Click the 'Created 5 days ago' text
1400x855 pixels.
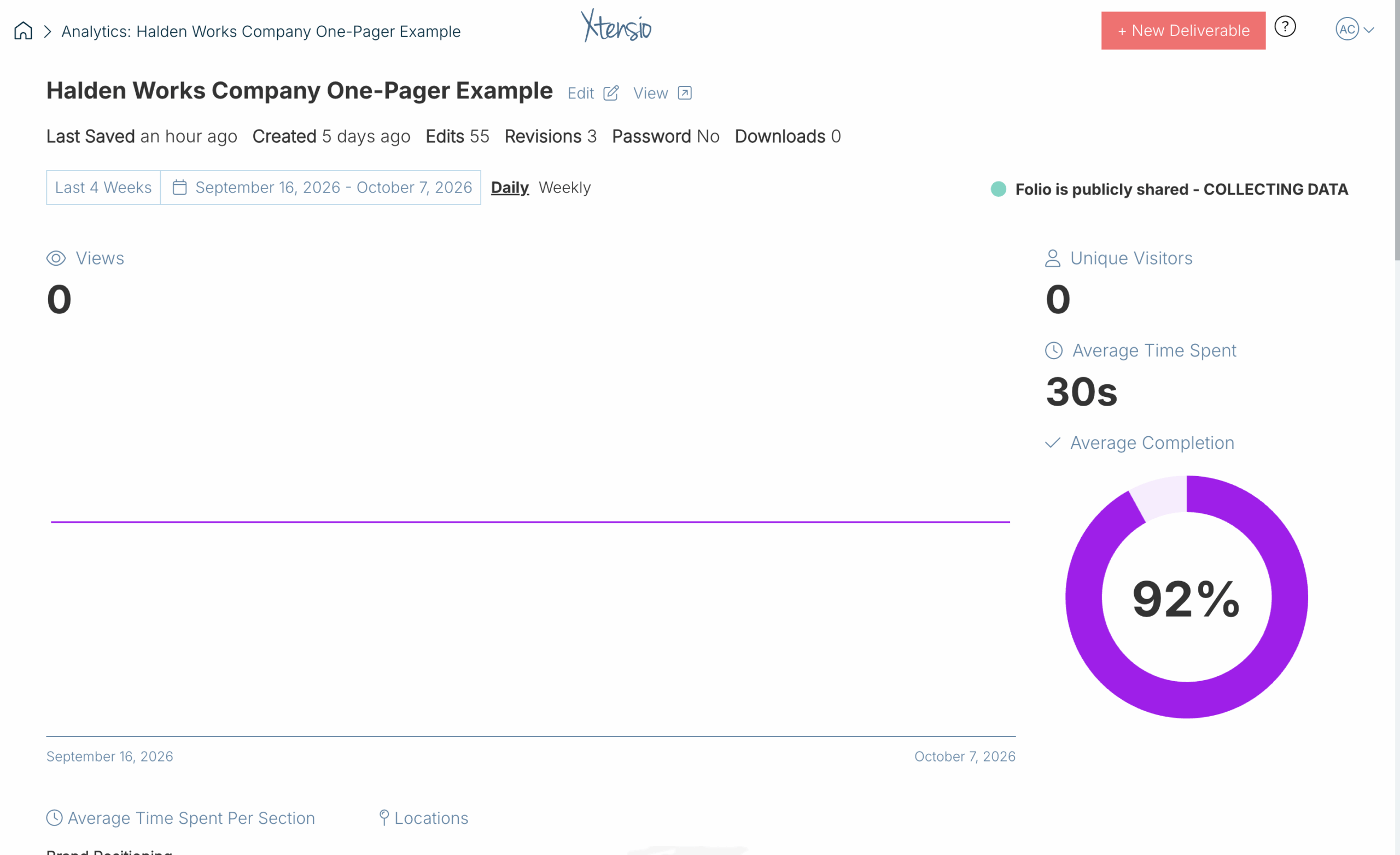331,136
